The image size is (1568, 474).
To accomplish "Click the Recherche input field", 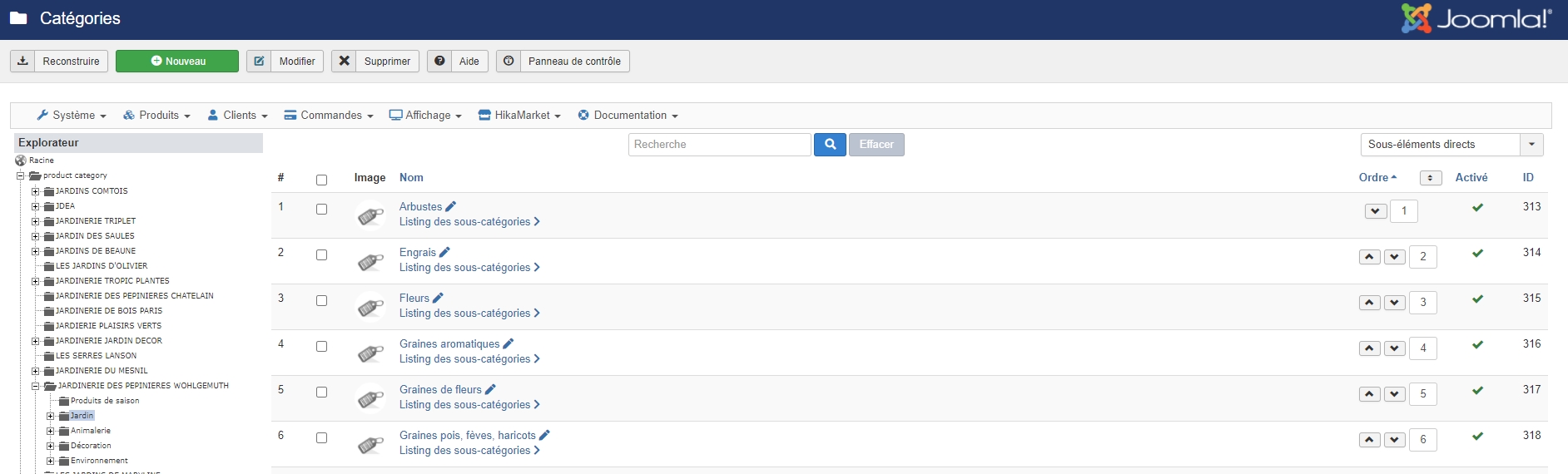I will [720, 145].
